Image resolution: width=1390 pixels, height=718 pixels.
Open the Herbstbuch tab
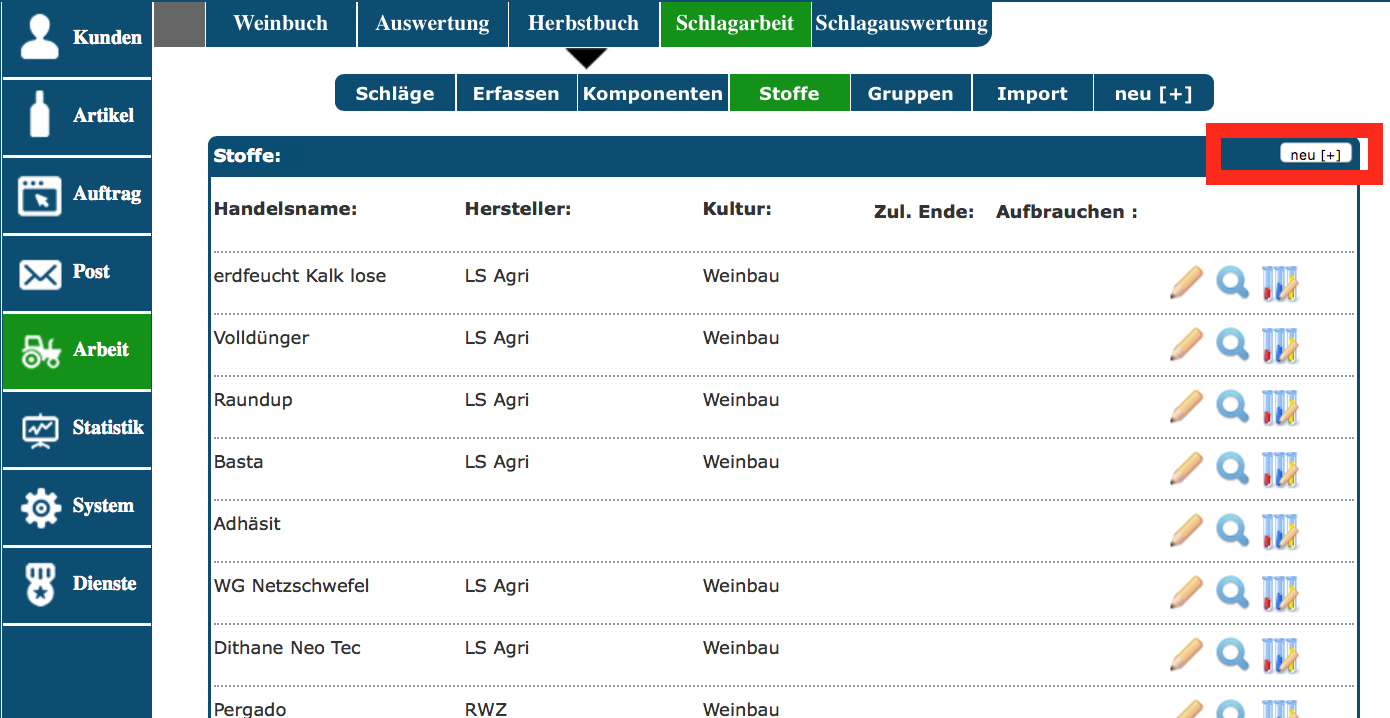tap(583, 24)
